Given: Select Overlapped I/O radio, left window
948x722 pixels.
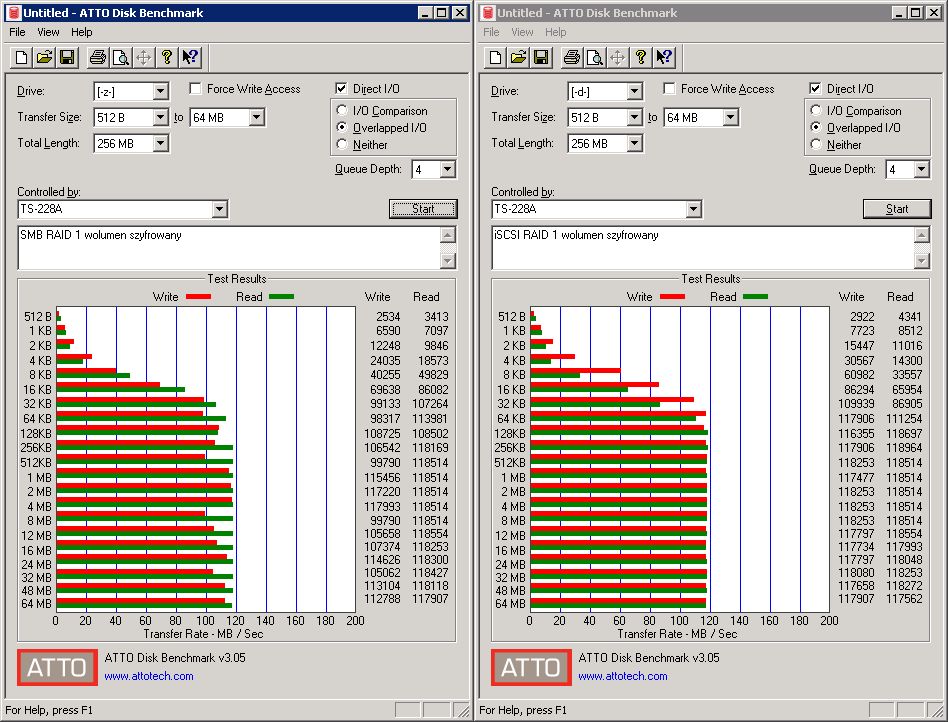Looking at the screenshot, I should tap(342, 128).
